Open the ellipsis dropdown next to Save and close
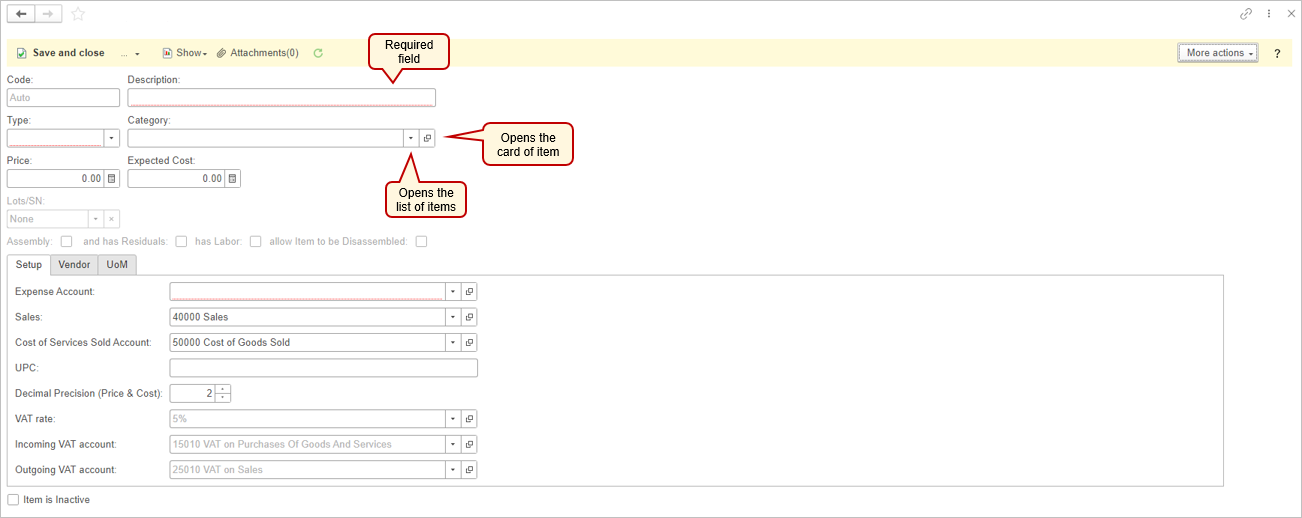This screenshot has width=1302, height=518. [130, 53]
